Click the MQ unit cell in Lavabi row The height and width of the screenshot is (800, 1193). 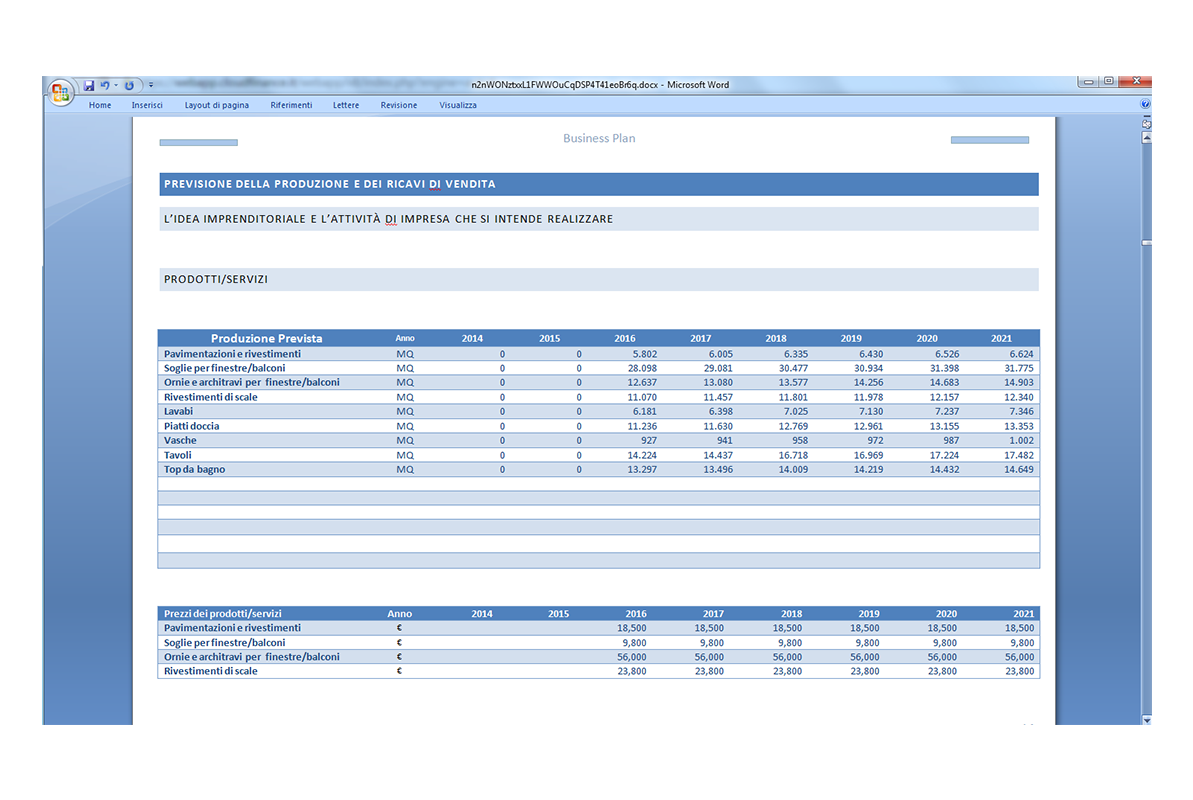[405, 412]
